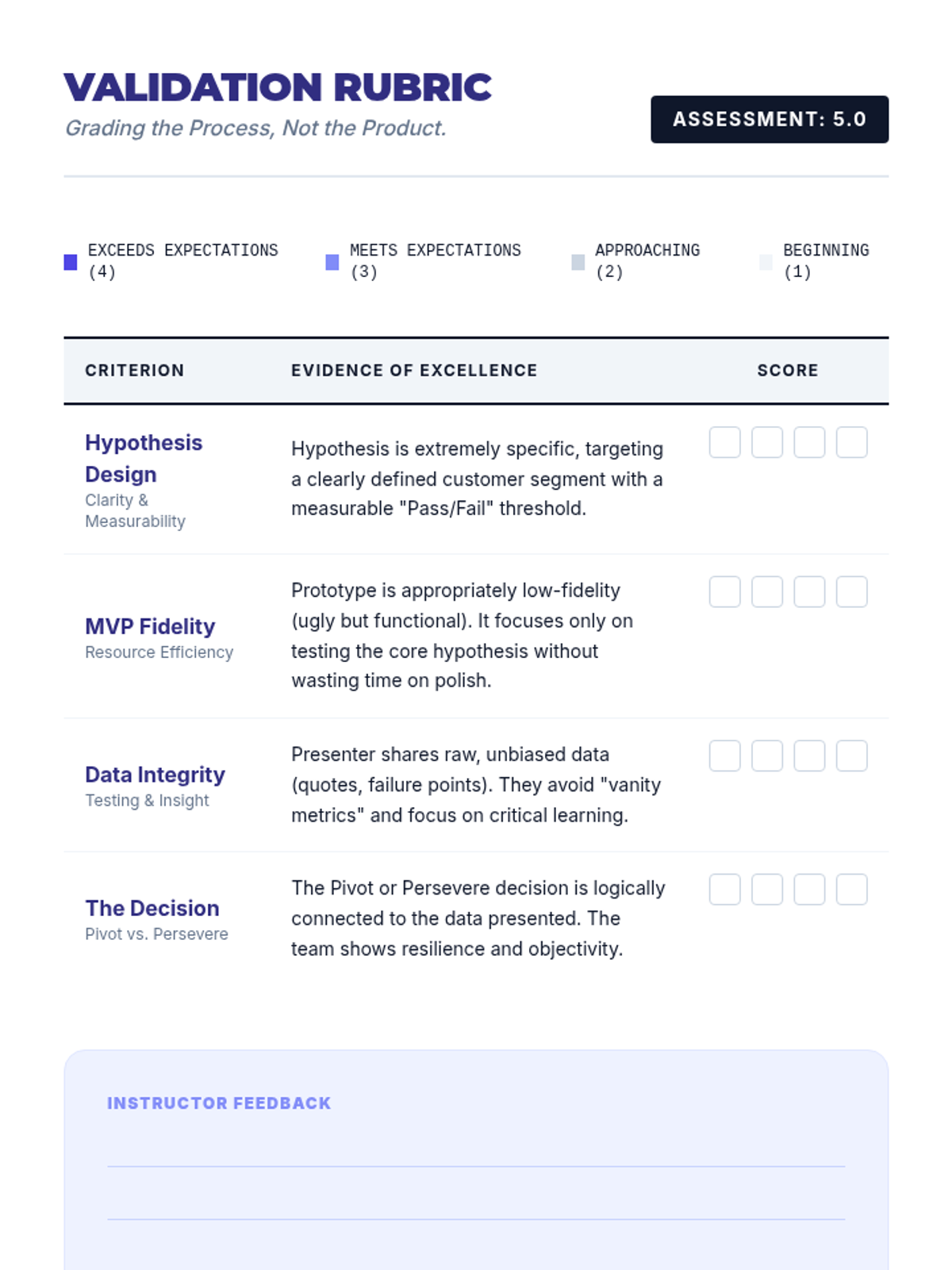Viewport: 952px width, 1270px height.
Task: Tick the second score box for MVP Fidelity
Action: (x=767, y=591)
